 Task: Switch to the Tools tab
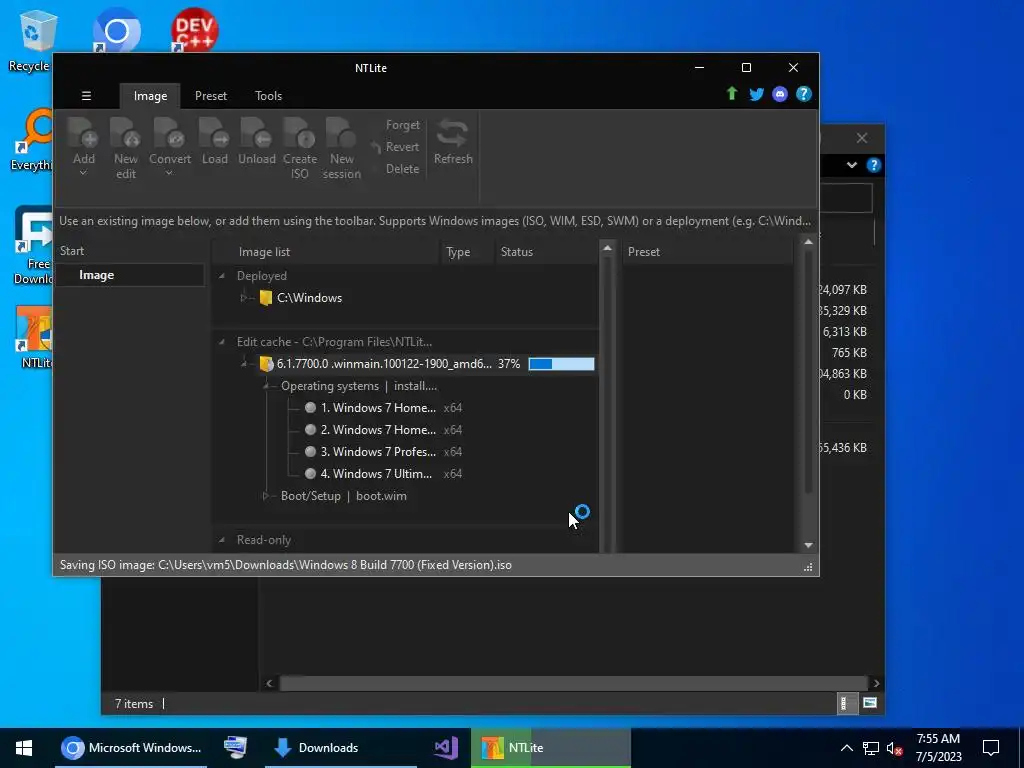pos(268,96)
